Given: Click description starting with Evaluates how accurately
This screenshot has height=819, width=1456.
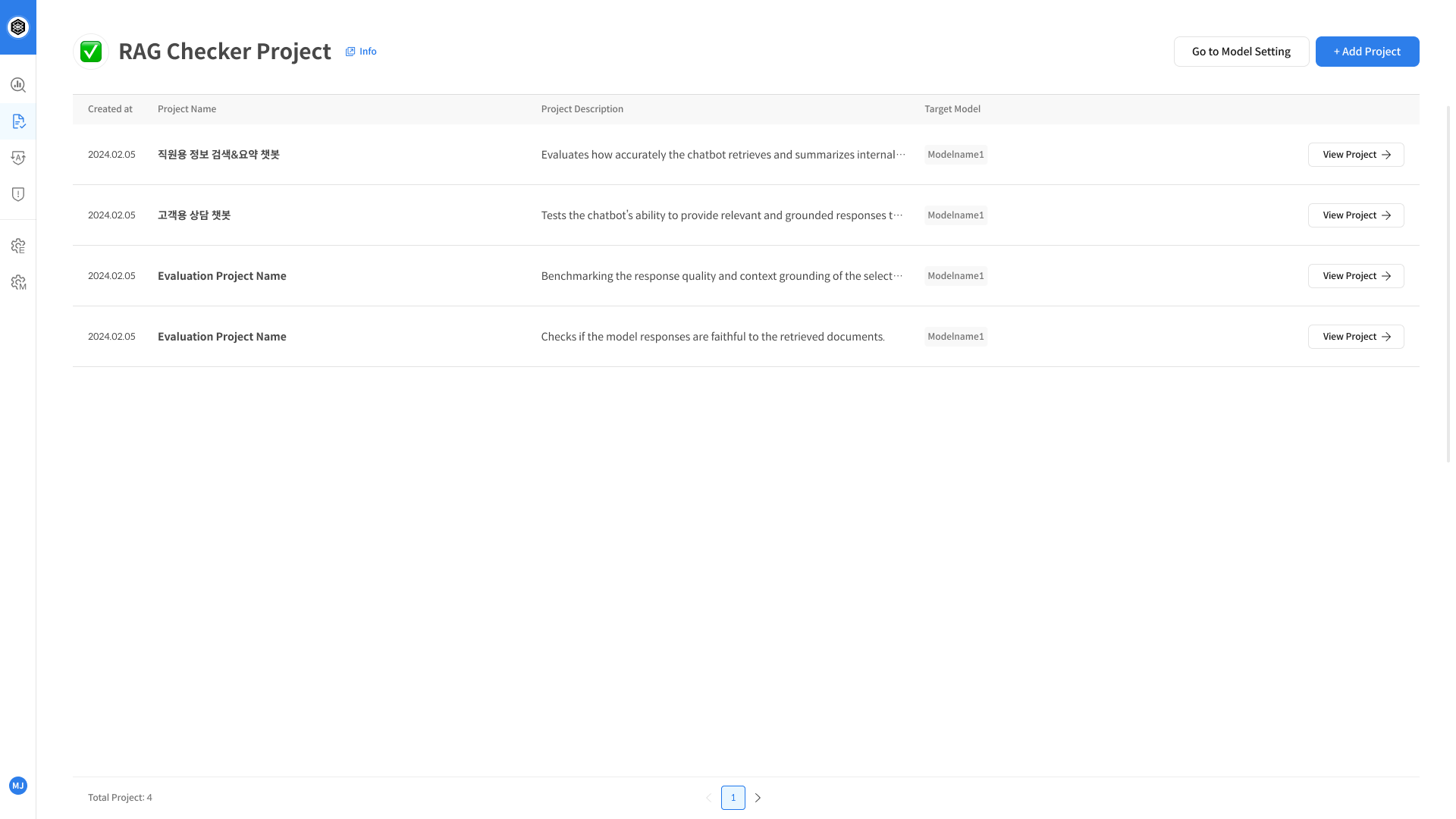Looking at the screenshot, I should point(723,155).
